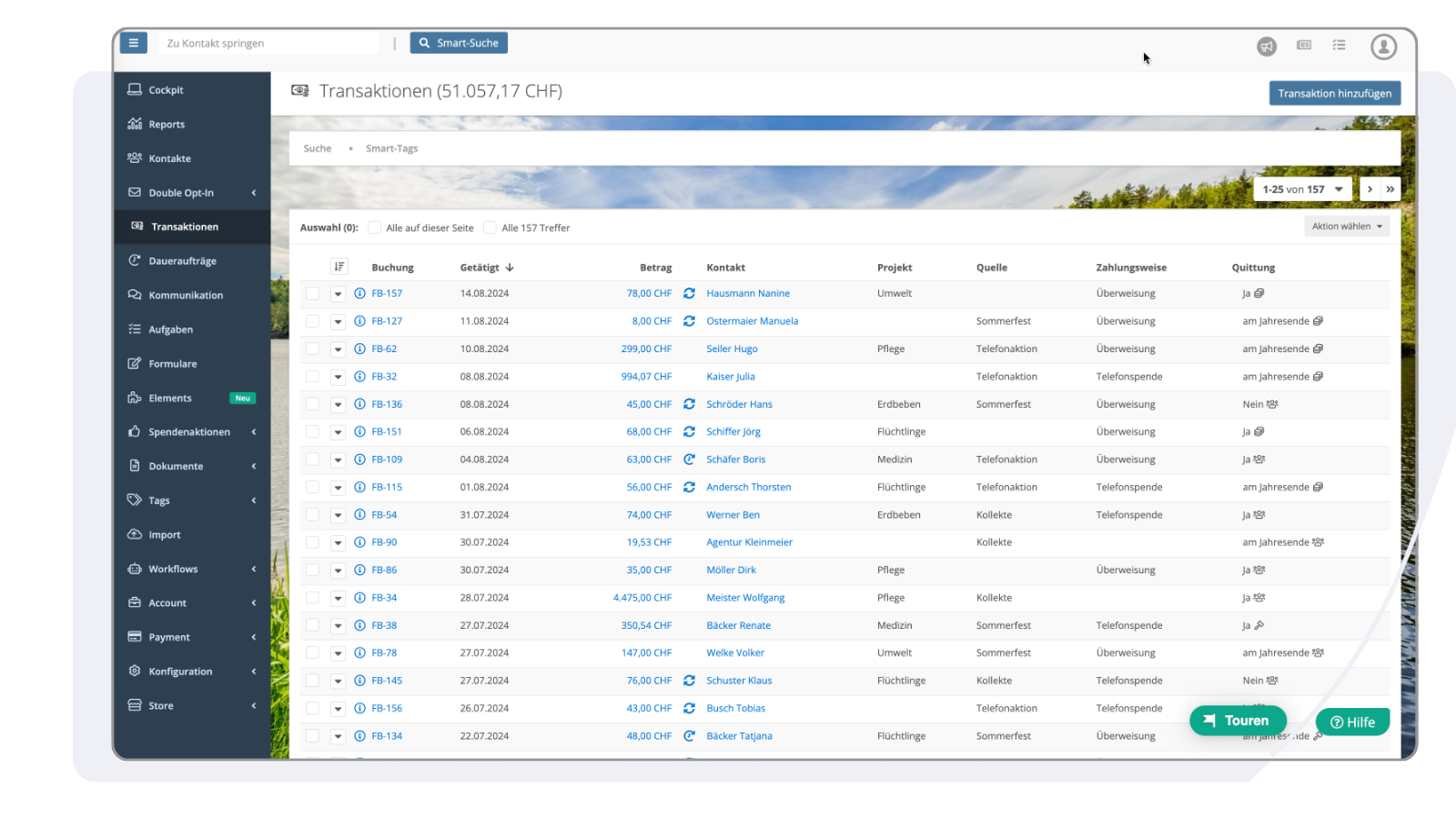Switch to the Smart-Tags tab
Viewport: 1456px width, 819px height.
click(391, 148)
